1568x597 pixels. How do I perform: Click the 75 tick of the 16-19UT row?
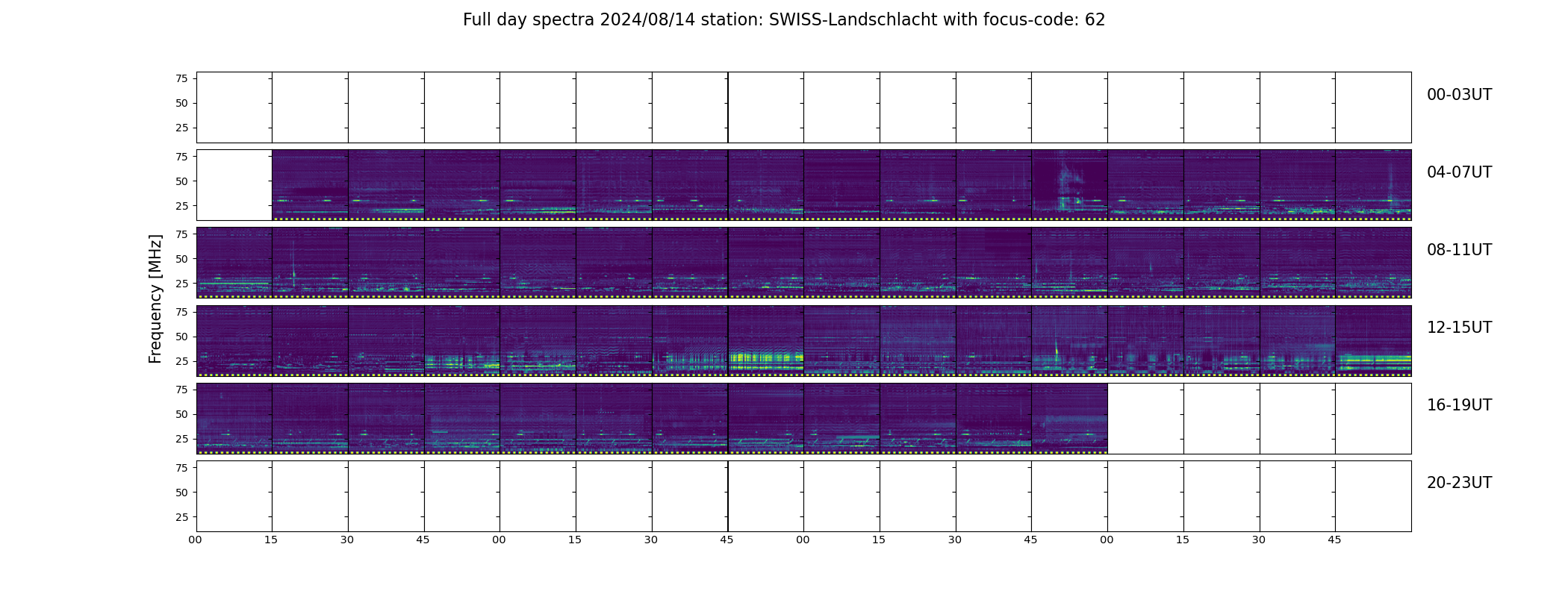[181, 390]
